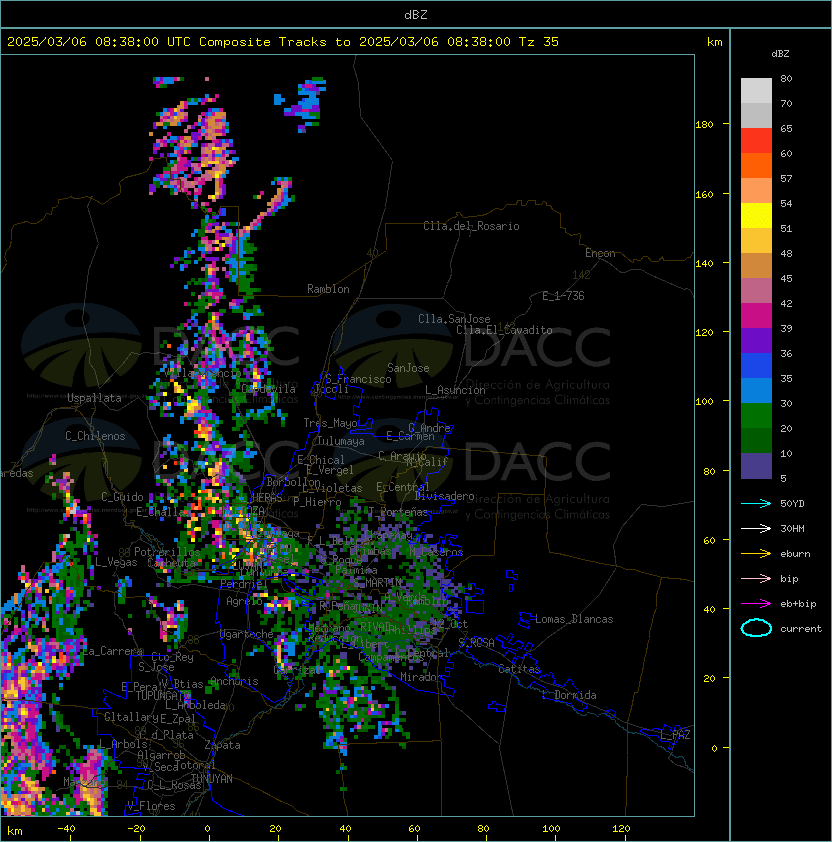Click the E_1-736 map label
The height and width of the screenshot is (842, 832).
(x=563, y=296)
